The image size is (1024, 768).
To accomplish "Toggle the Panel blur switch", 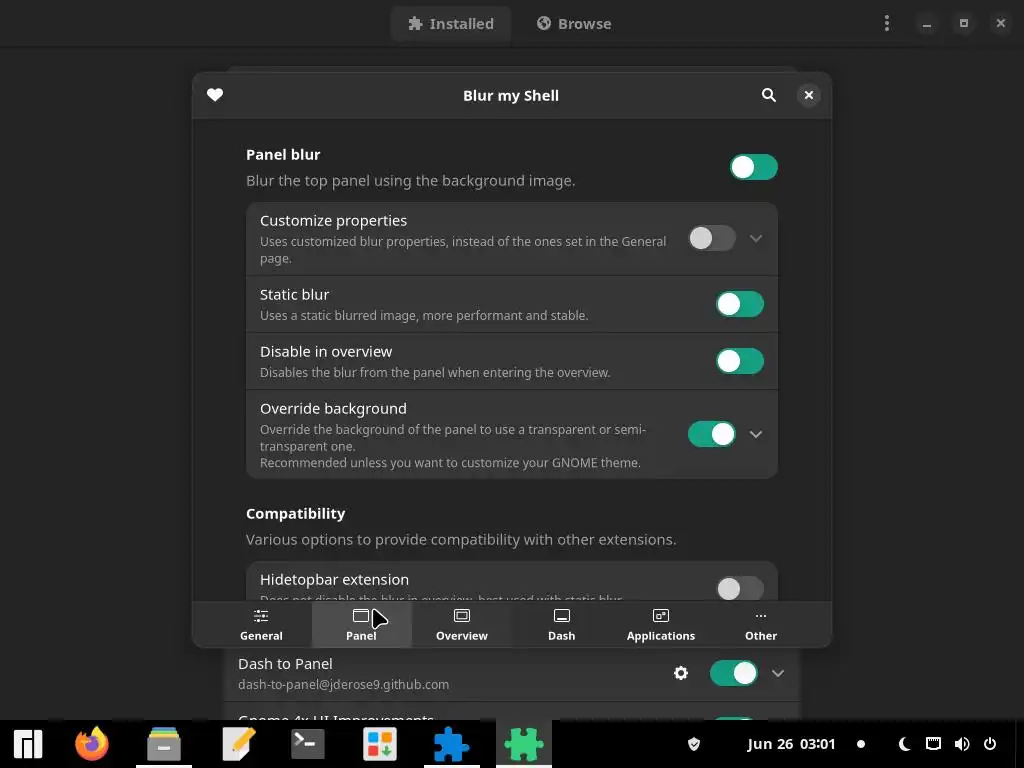I will [754, 167].
